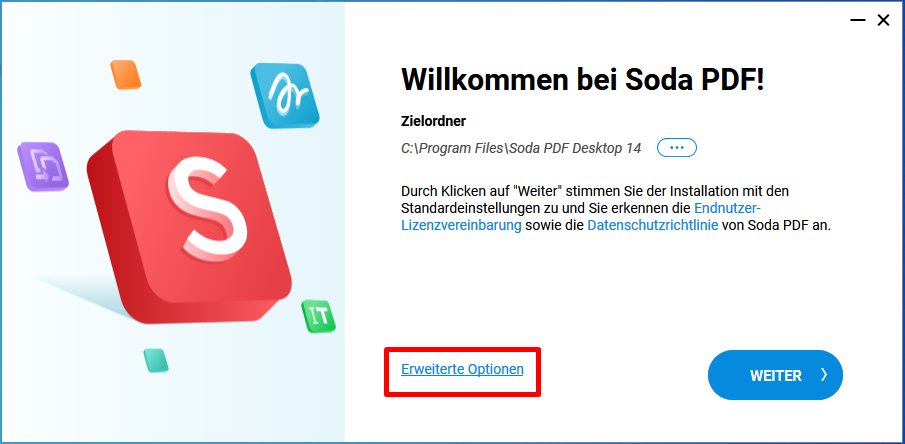This screenshot has width=905, height=444.
Task: Open folder browser with three-dots button
Action: pos(677,148)
